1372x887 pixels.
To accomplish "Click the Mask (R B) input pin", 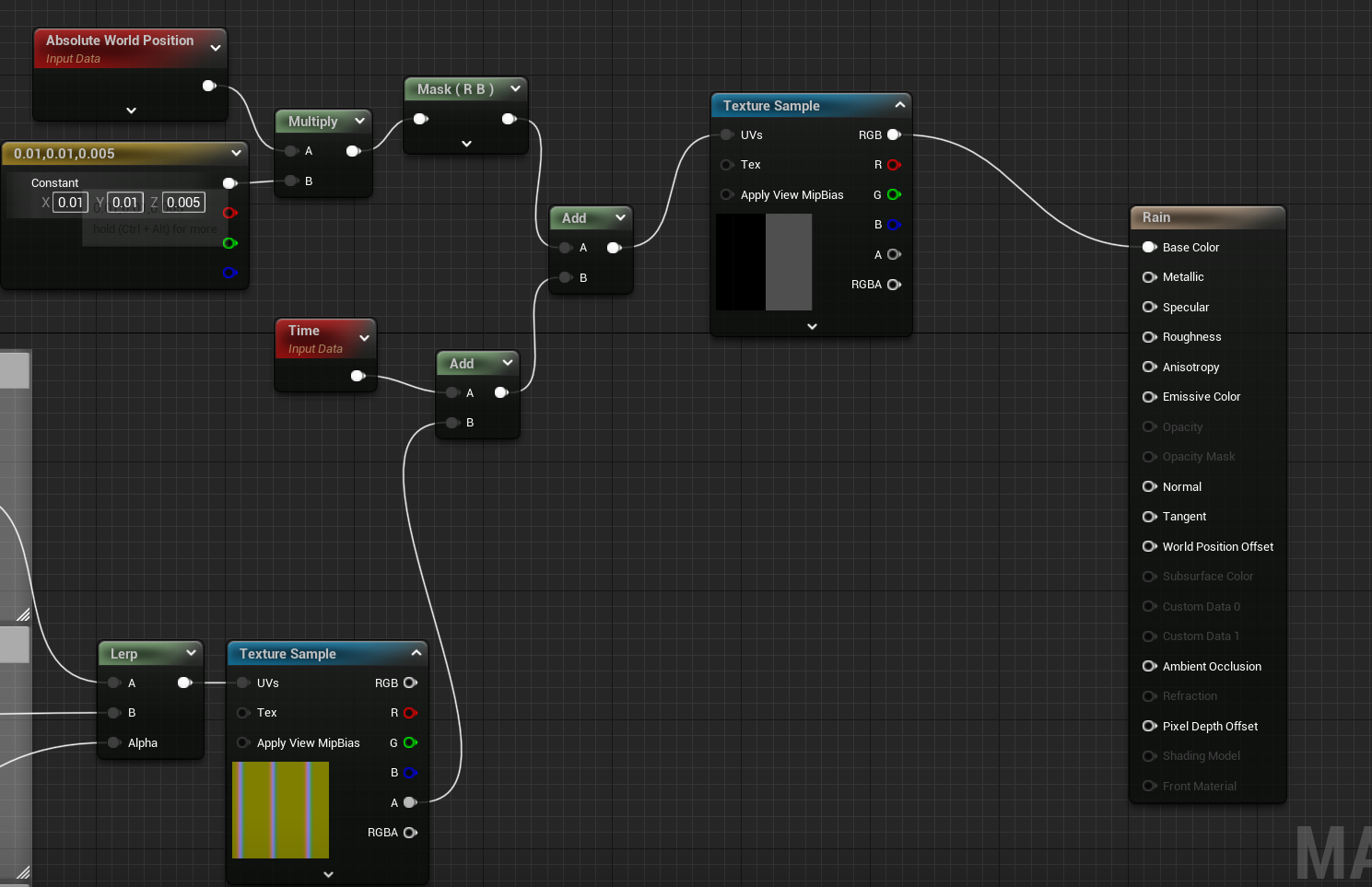I will click(420, 119).
